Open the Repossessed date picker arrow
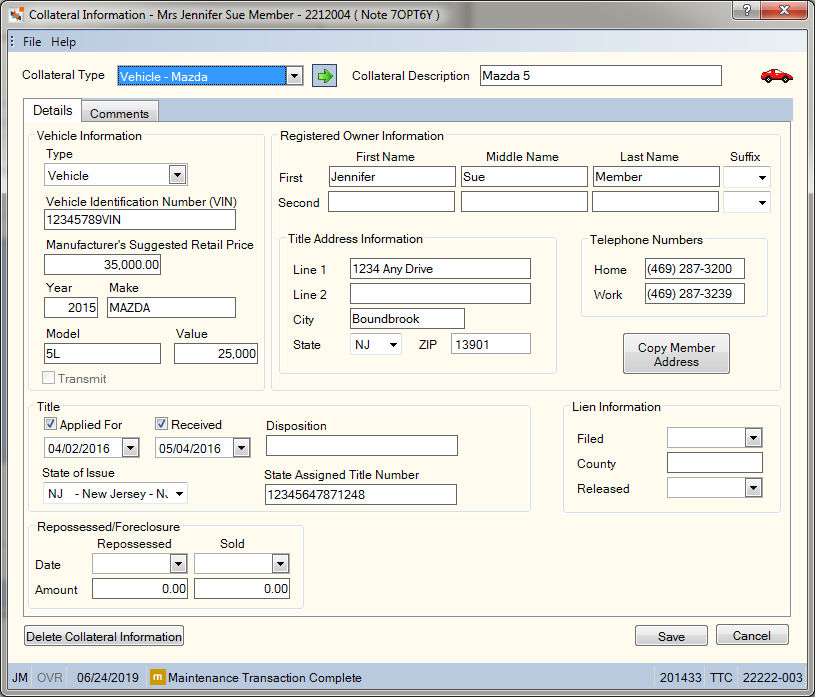 [x=178, y=563]
